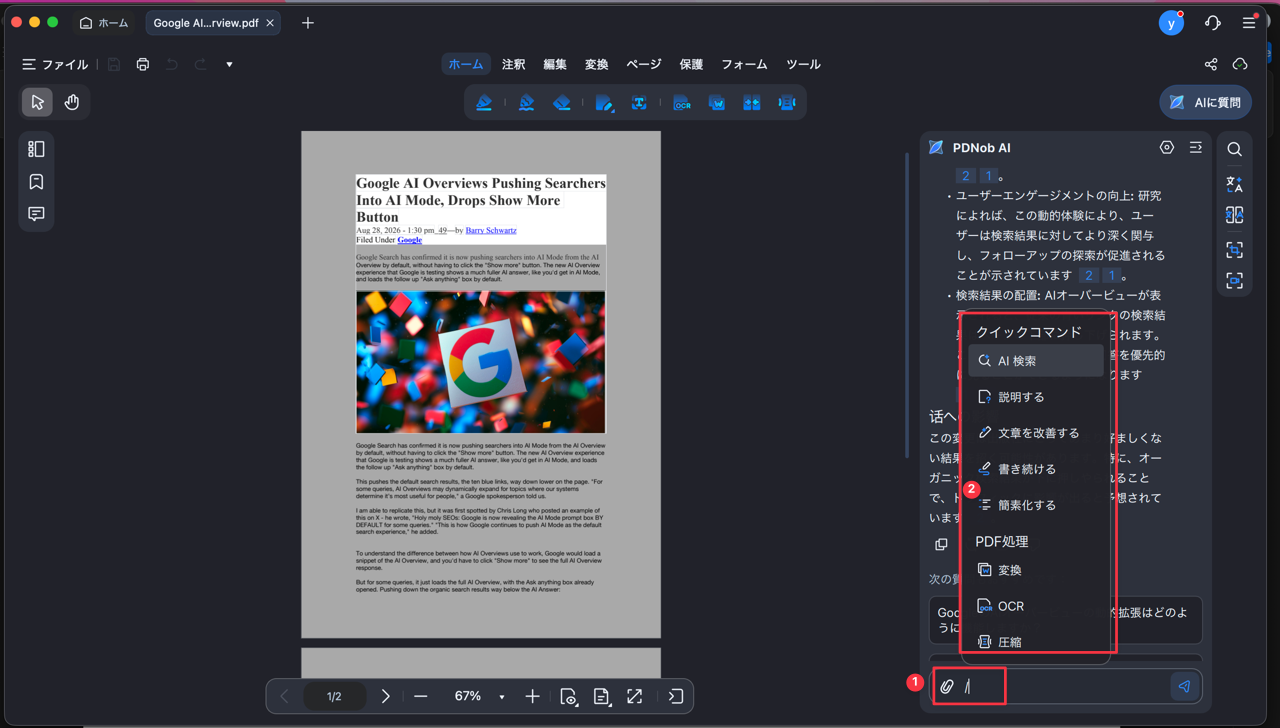The image size is (1280, 728).
Task: Expand the quick access toolbar dropdown arrow
Action: click(229, 64)
